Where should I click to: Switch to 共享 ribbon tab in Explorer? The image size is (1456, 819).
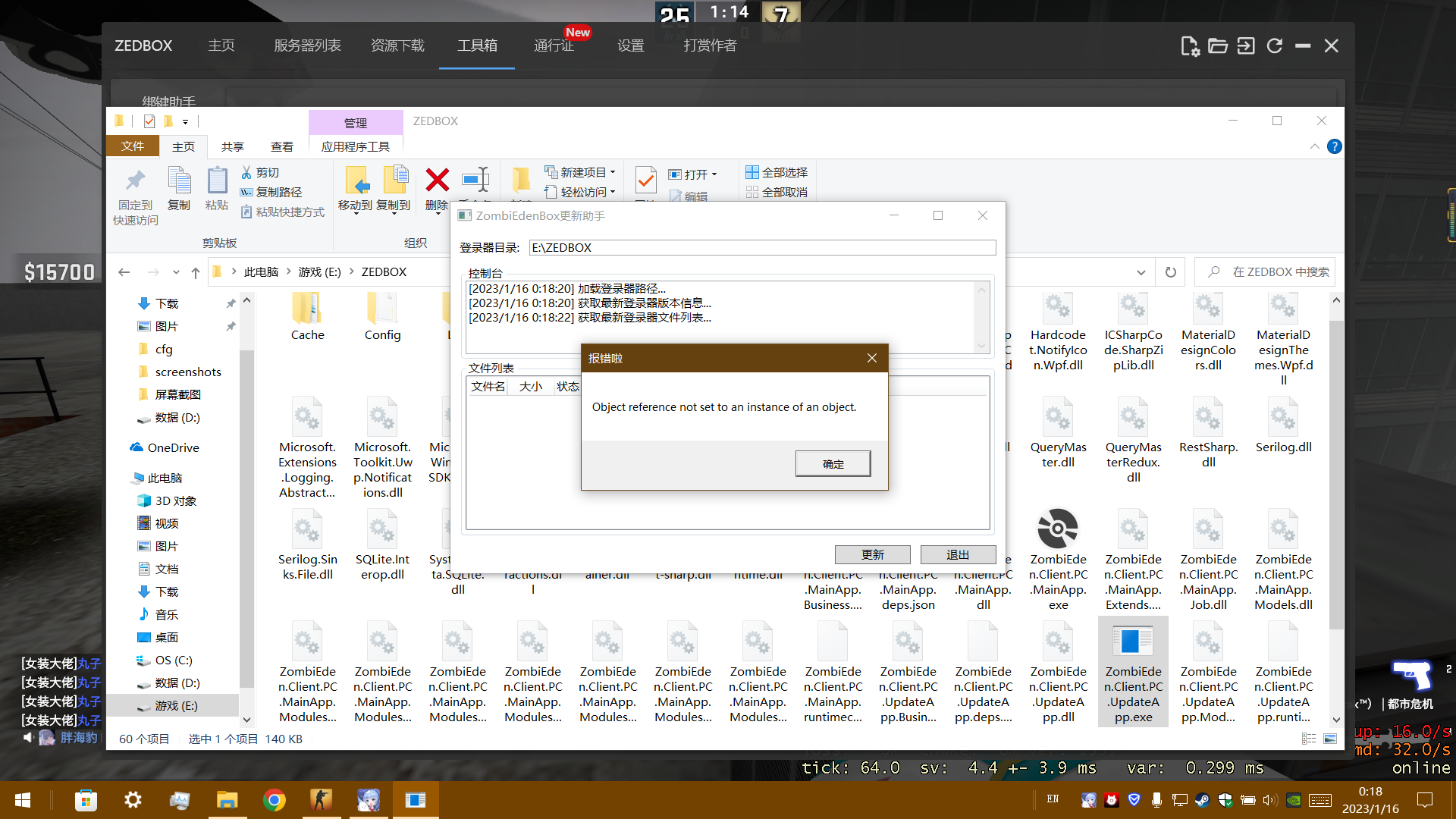pyautogui.click(x=232, y=146)
